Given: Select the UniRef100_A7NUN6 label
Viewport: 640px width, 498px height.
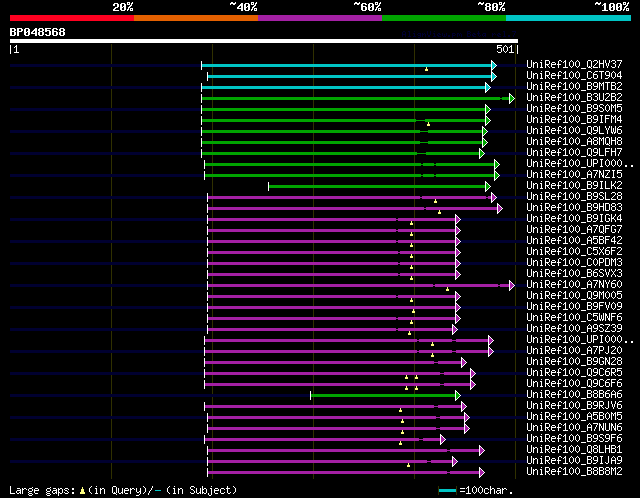Looking at the screenshot, I should click(x=574, y=428).
